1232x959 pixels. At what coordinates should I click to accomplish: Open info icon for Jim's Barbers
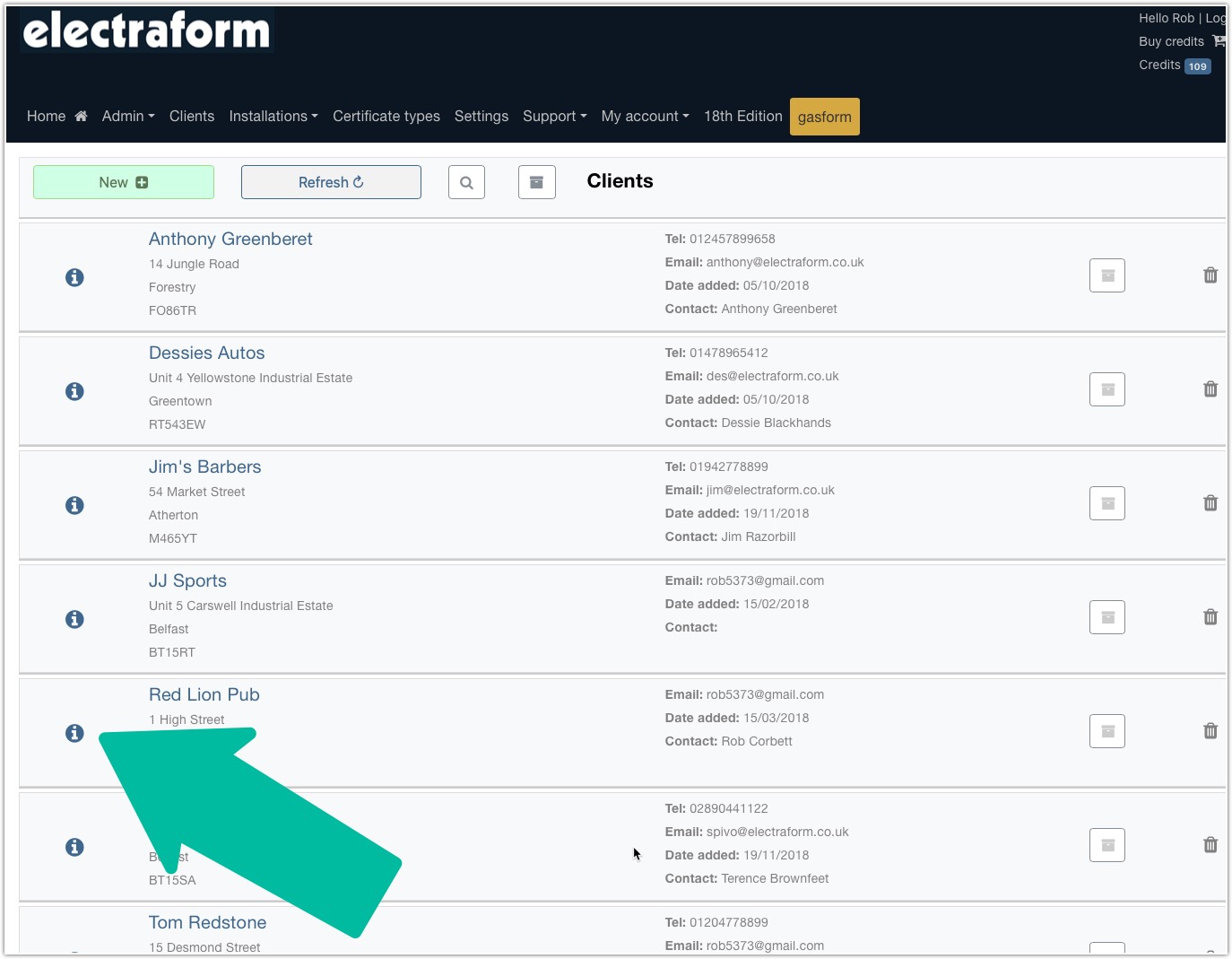74,505
